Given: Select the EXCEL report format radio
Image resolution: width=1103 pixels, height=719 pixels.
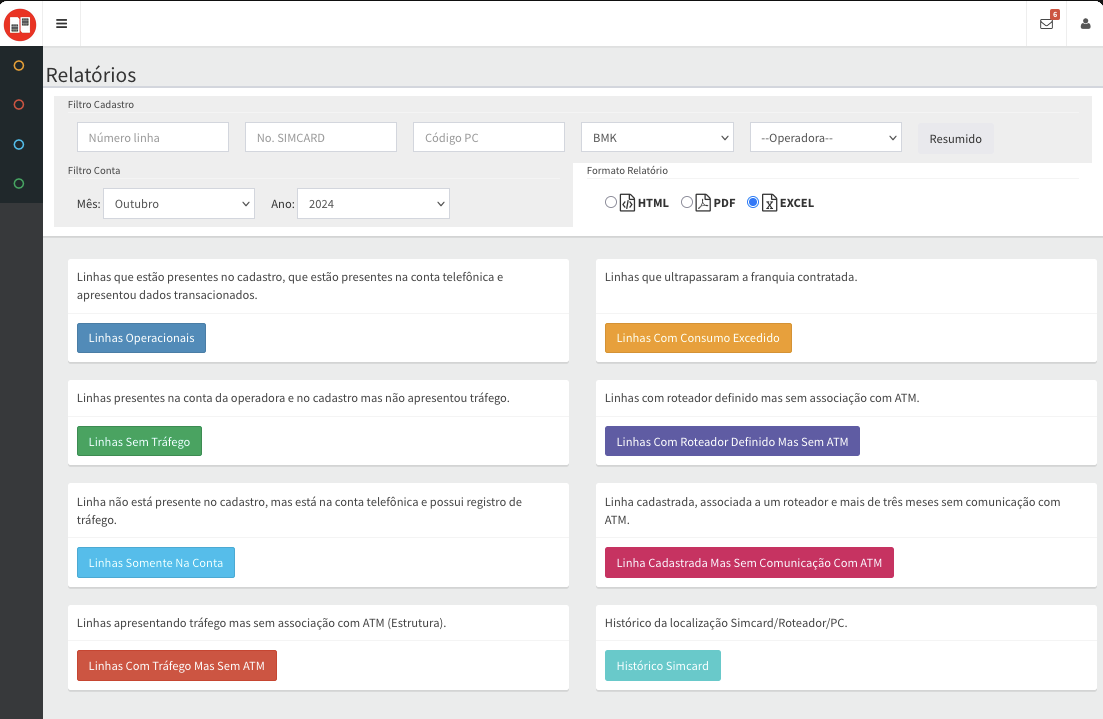Looking at the screenshot, I should (x=753, y=202).
